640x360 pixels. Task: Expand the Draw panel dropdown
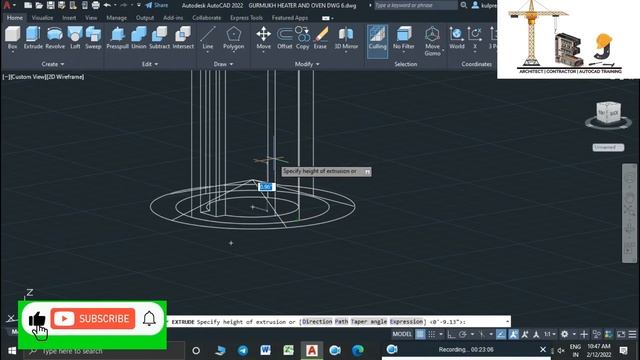pos(224,64)
